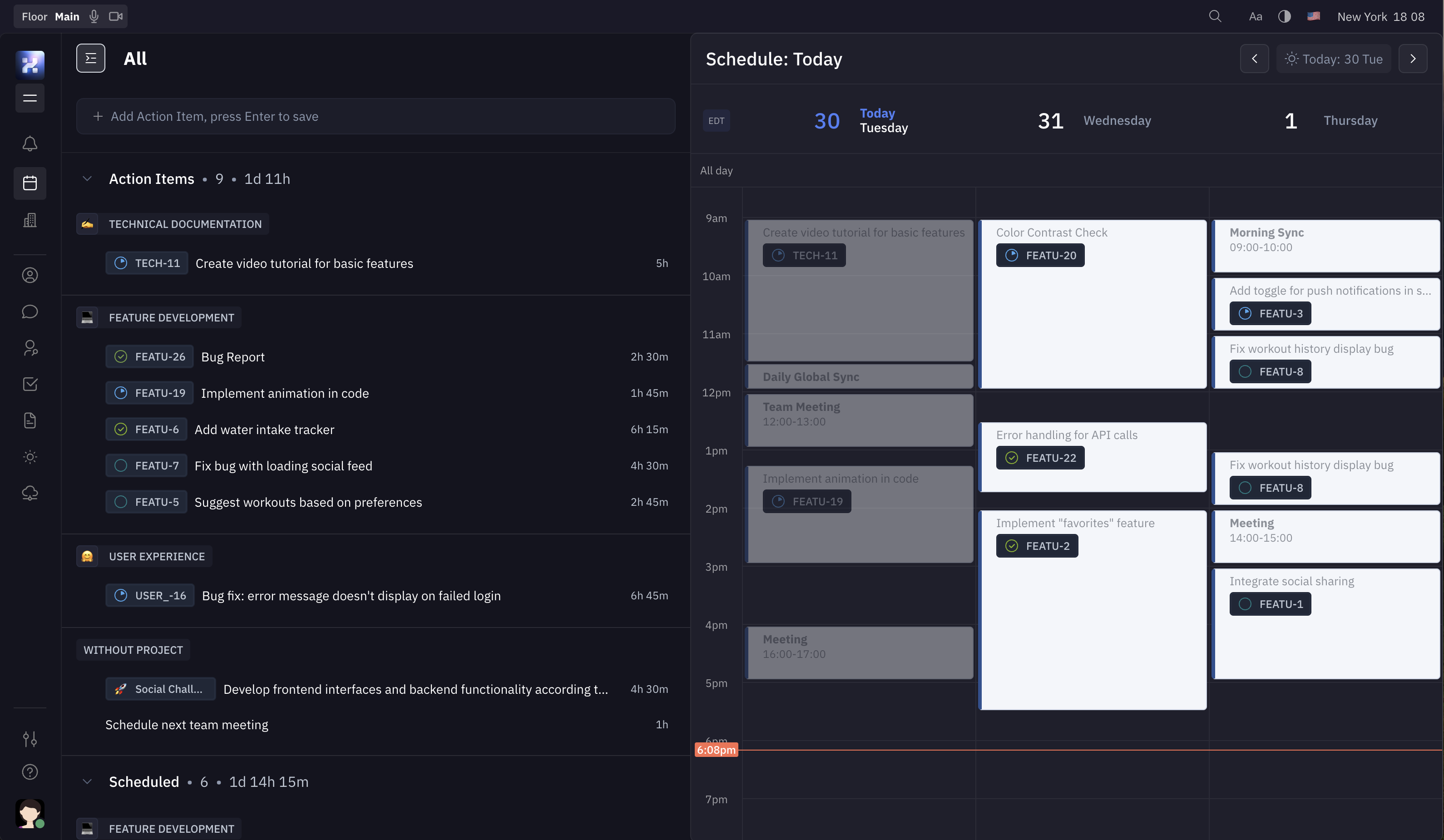This screenshot has width=1444, height=840.
Task: Select the calendar view icon in sidebar
Action: [30, 183]
